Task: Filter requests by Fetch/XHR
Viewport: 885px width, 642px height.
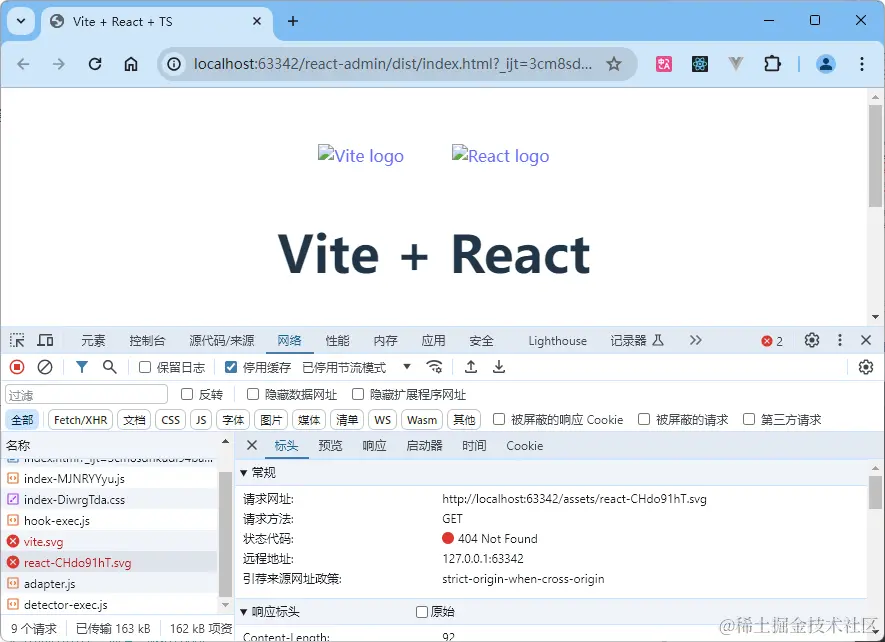Action: click(81, 420)
